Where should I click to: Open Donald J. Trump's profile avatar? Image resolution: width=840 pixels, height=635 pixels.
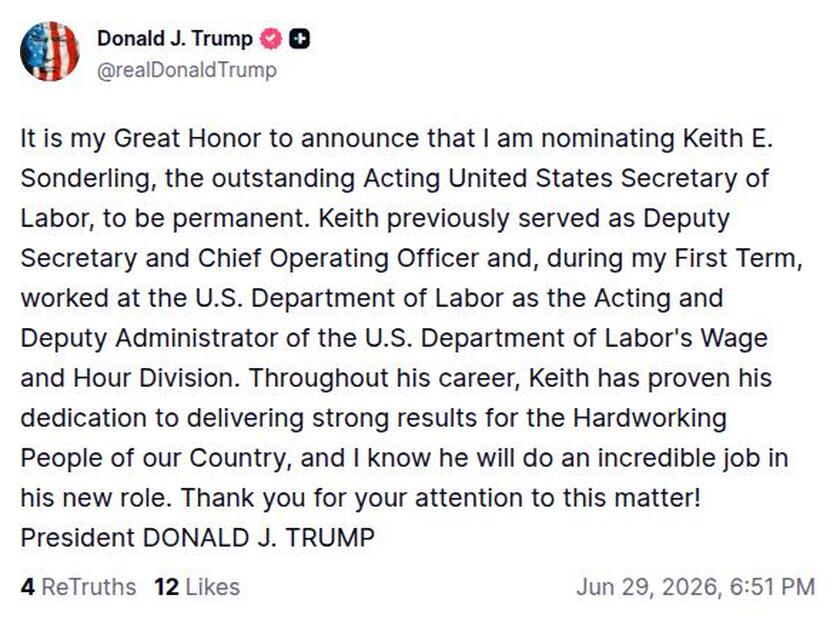(x=50, y=51)
